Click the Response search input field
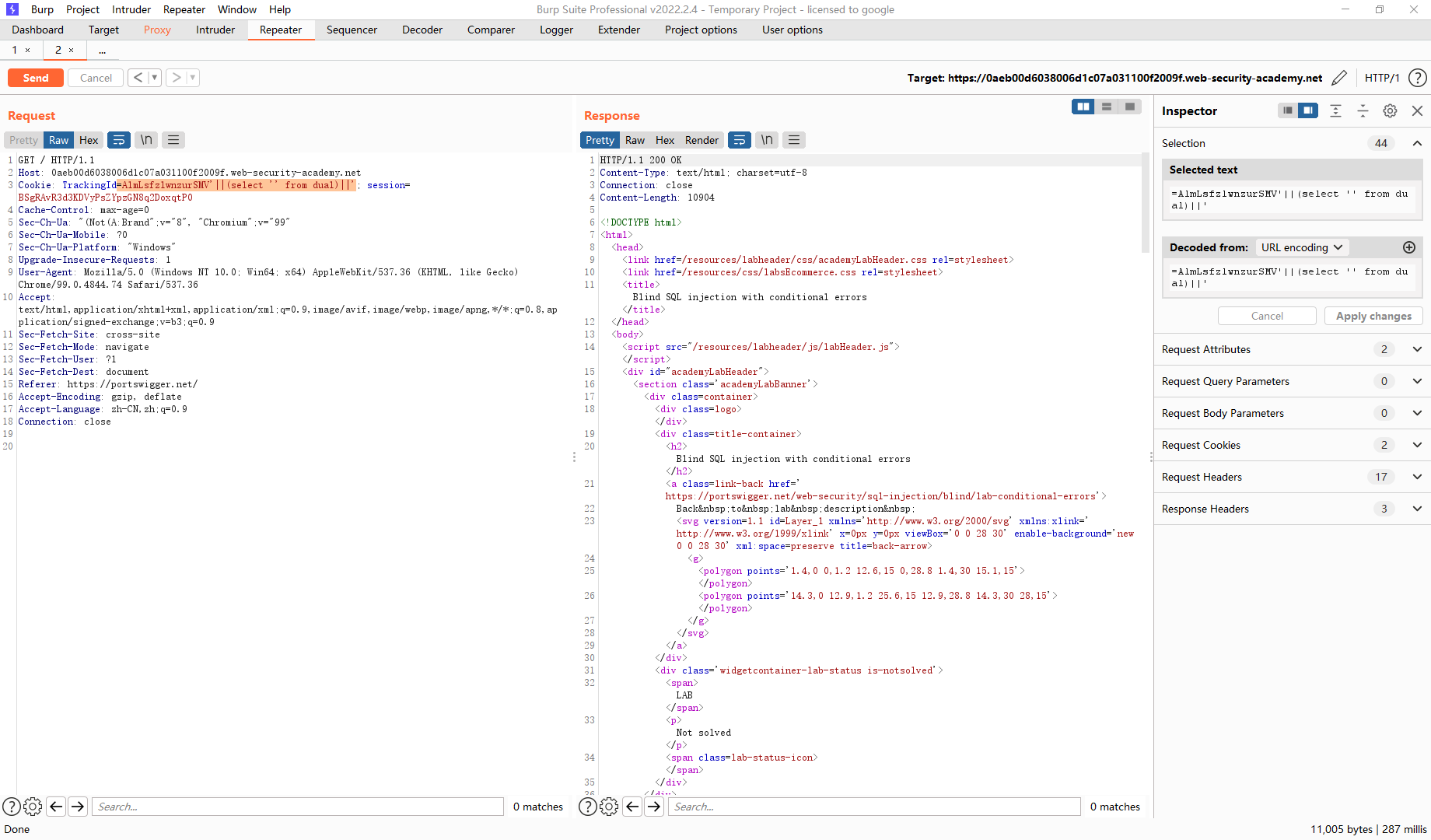The width and height of the screenshot is (1431, 840). pos(874,807)
